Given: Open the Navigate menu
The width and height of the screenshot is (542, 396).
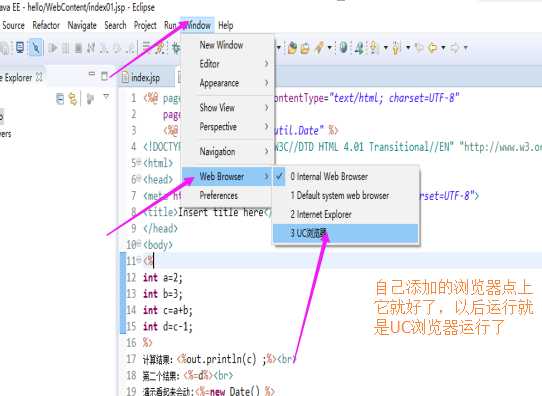Looking at the screenshot, I should tap(82, 26).
